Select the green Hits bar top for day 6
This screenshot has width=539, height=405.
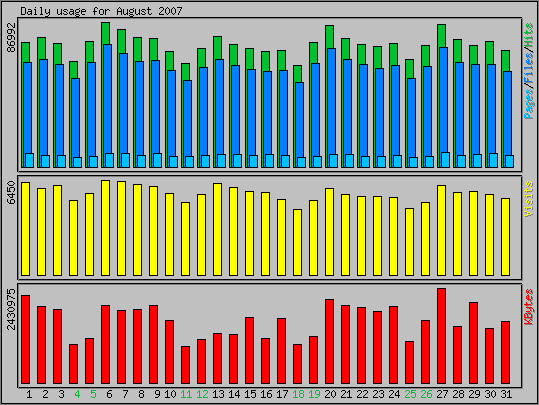pyautogui.click(x=106, y=33)
